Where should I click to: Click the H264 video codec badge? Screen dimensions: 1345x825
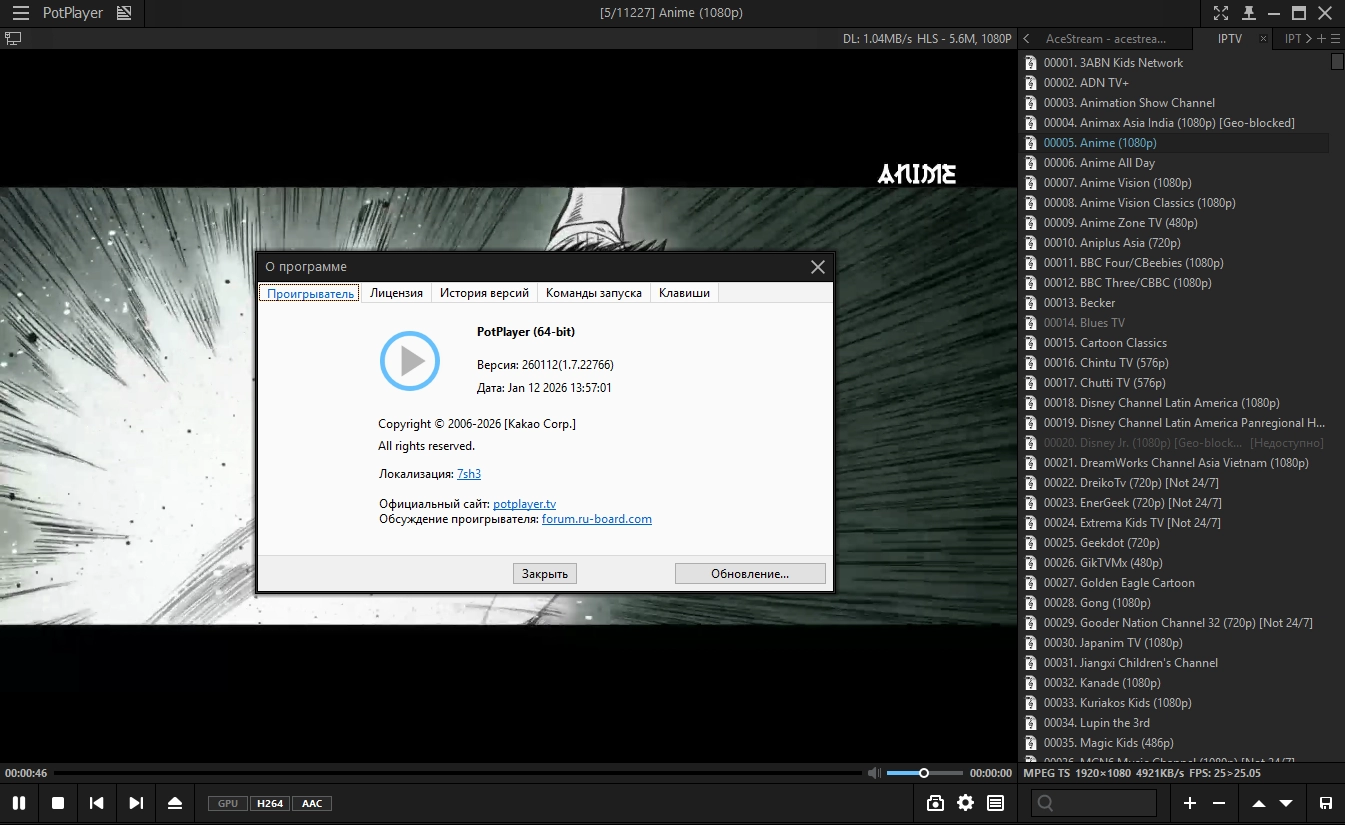click(x=269, y=803)
